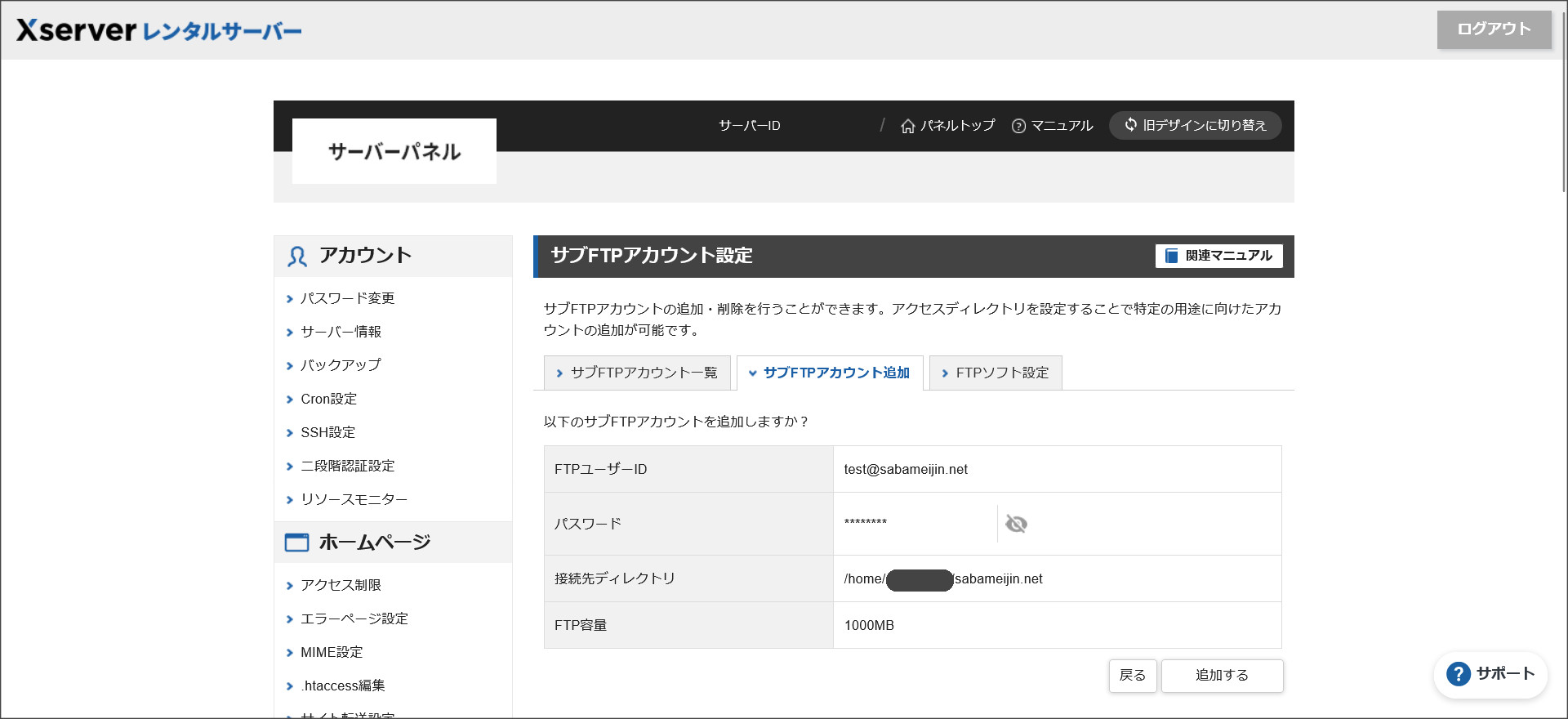Open .htaccess編集 in sidebar
The width and height of the screenshot is (1568, 719).
click(x=342, y=686)
